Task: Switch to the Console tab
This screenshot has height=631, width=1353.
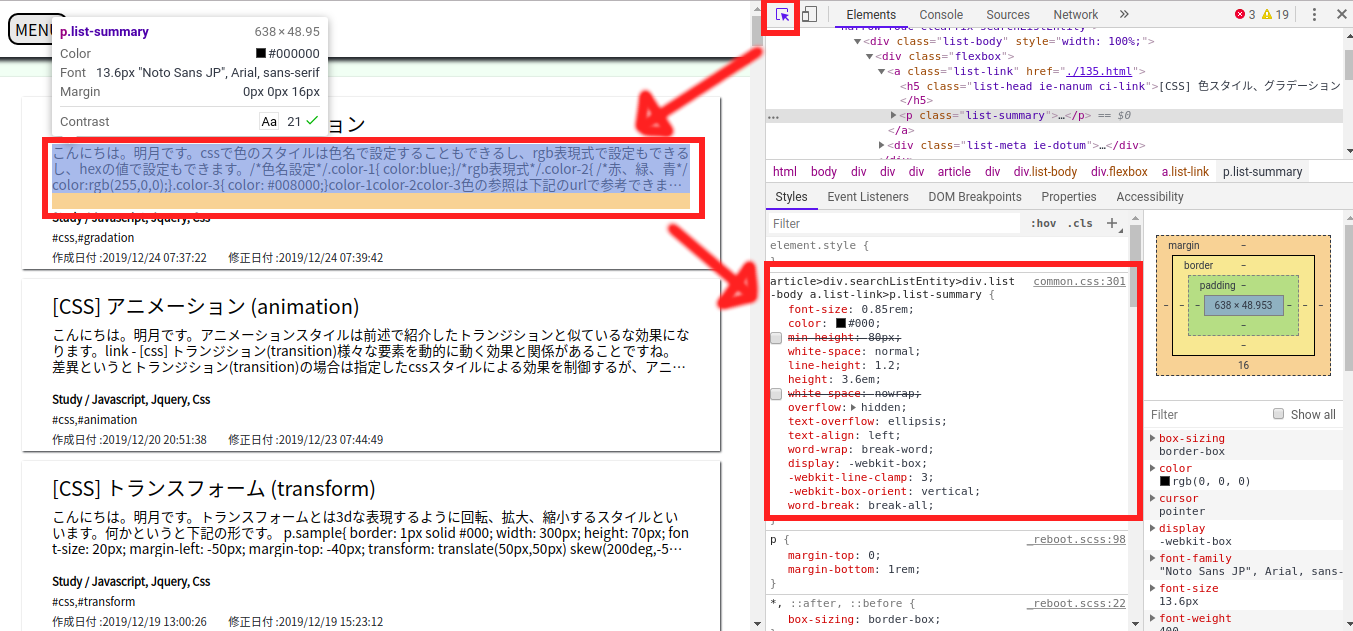Action: point(941,15)
